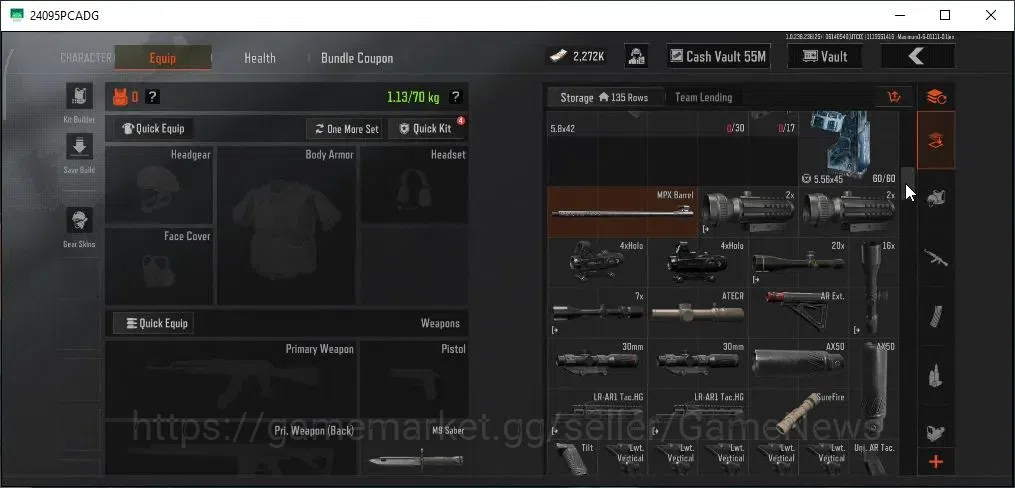Filter storage by the ammo bullets icon
Screen dimensions: 1015x488
[936, 375]
